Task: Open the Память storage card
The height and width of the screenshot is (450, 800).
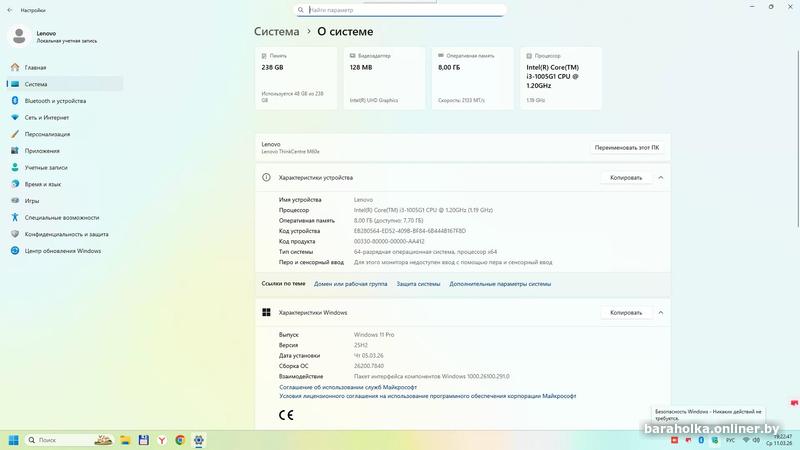Action: pos(296,78)
